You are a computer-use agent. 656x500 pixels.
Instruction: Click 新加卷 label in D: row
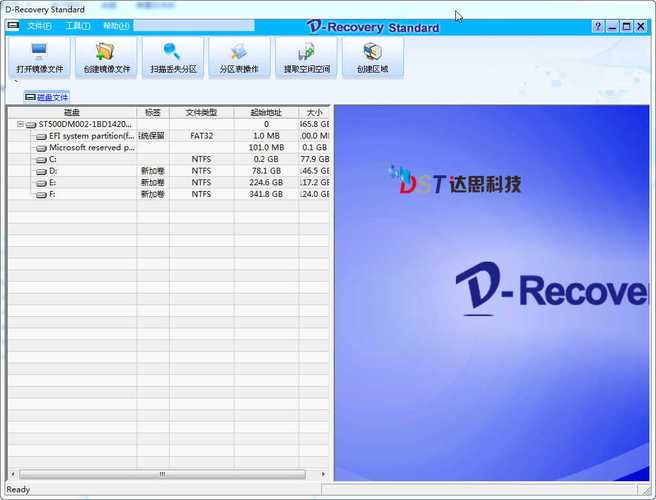click(x=153, y=171)
